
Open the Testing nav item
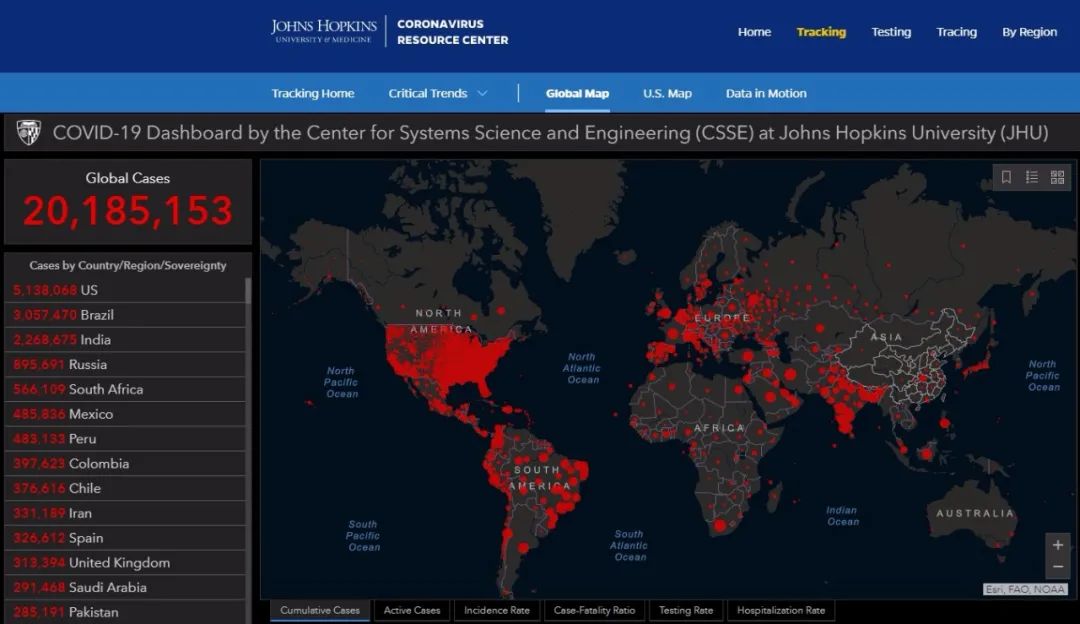891,32
